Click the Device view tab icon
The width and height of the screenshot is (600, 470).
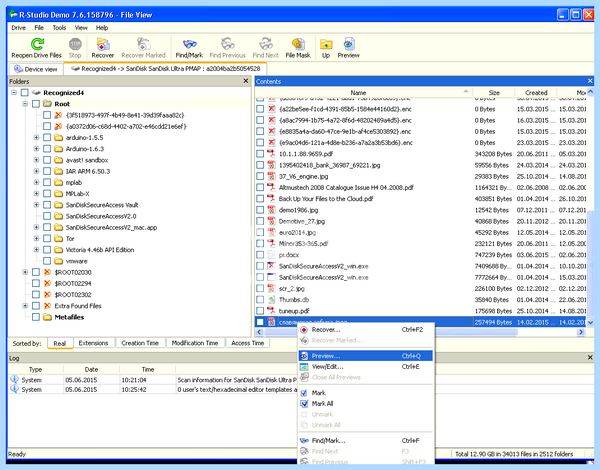coord(18,69)
